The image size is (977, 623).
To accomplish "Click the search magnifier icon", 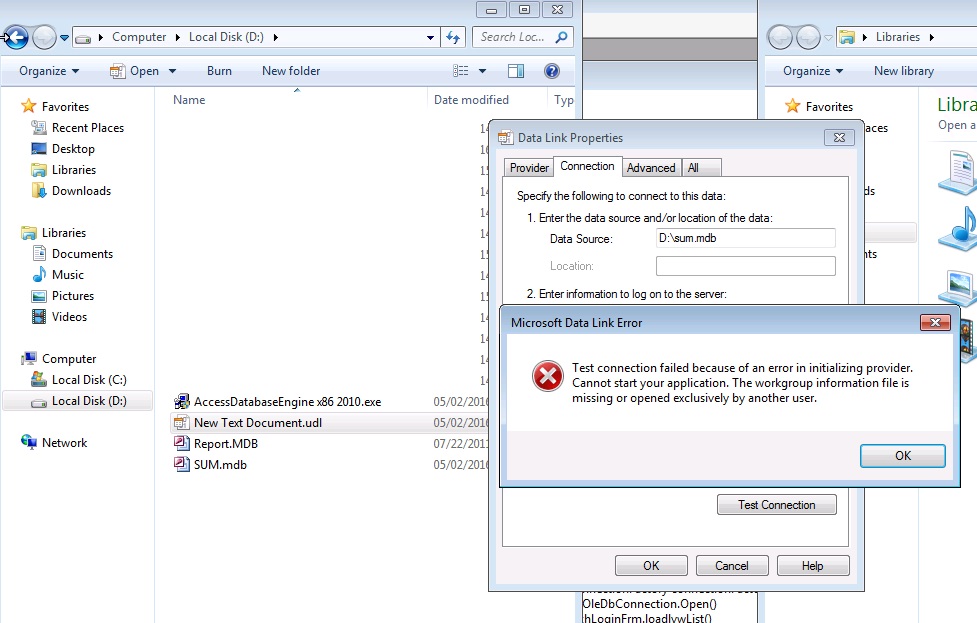I will pos(561,37).
